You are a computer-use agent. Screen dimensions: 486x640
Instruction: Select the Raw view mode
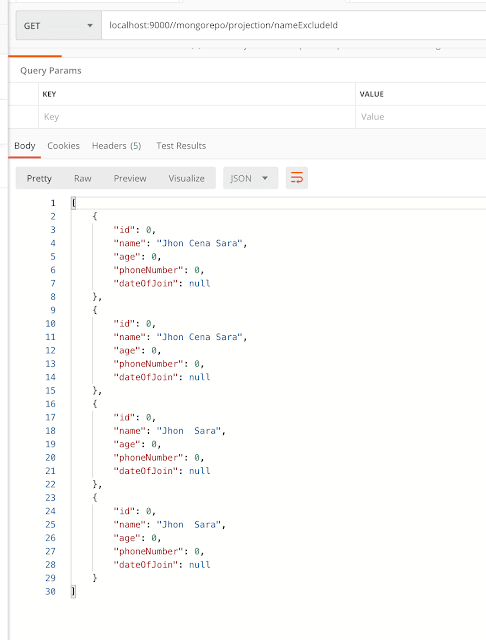[x=82, y=178]
